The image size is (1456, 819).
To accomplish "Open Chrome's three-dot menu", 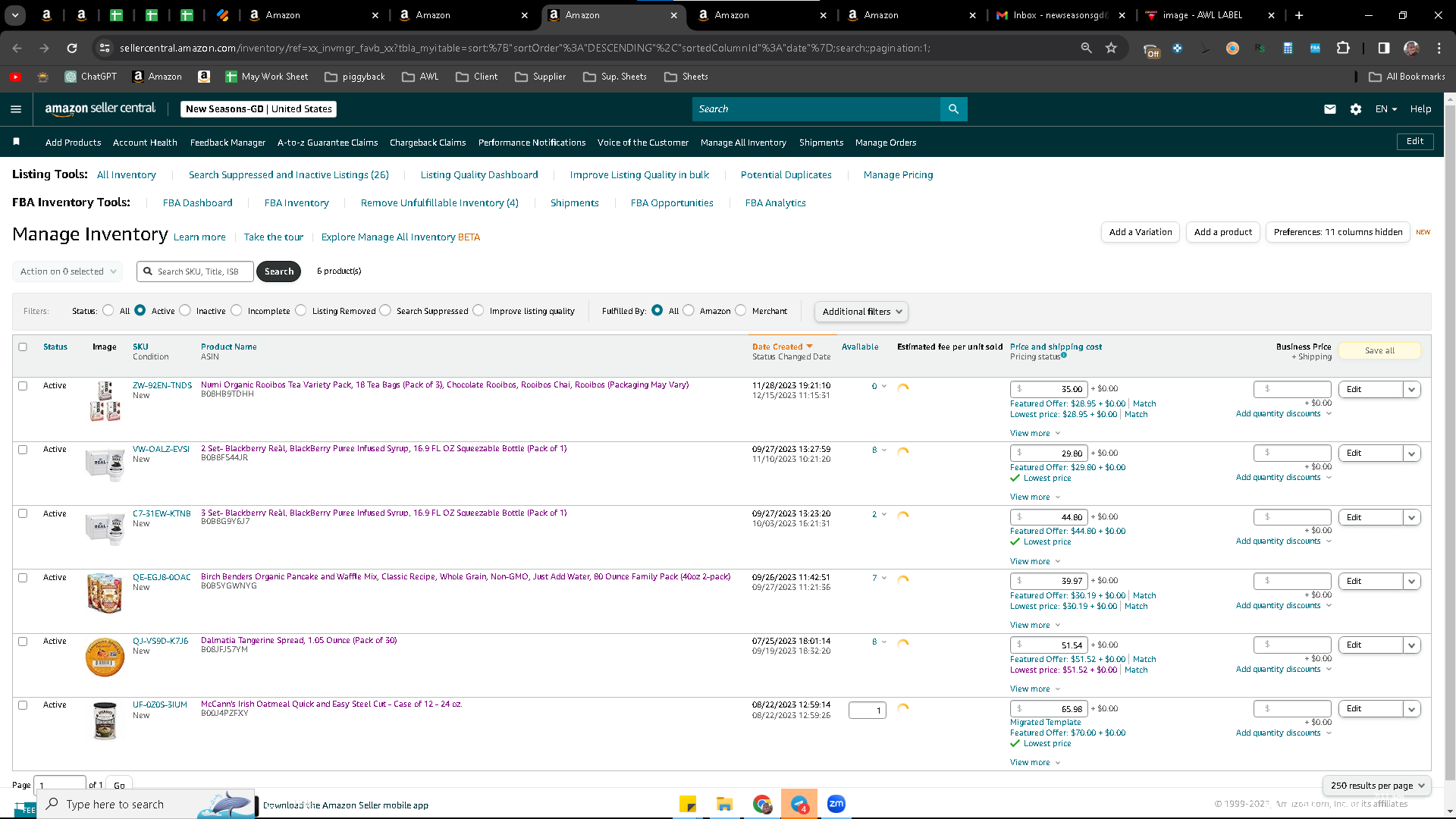I will tap(1439, 48).
